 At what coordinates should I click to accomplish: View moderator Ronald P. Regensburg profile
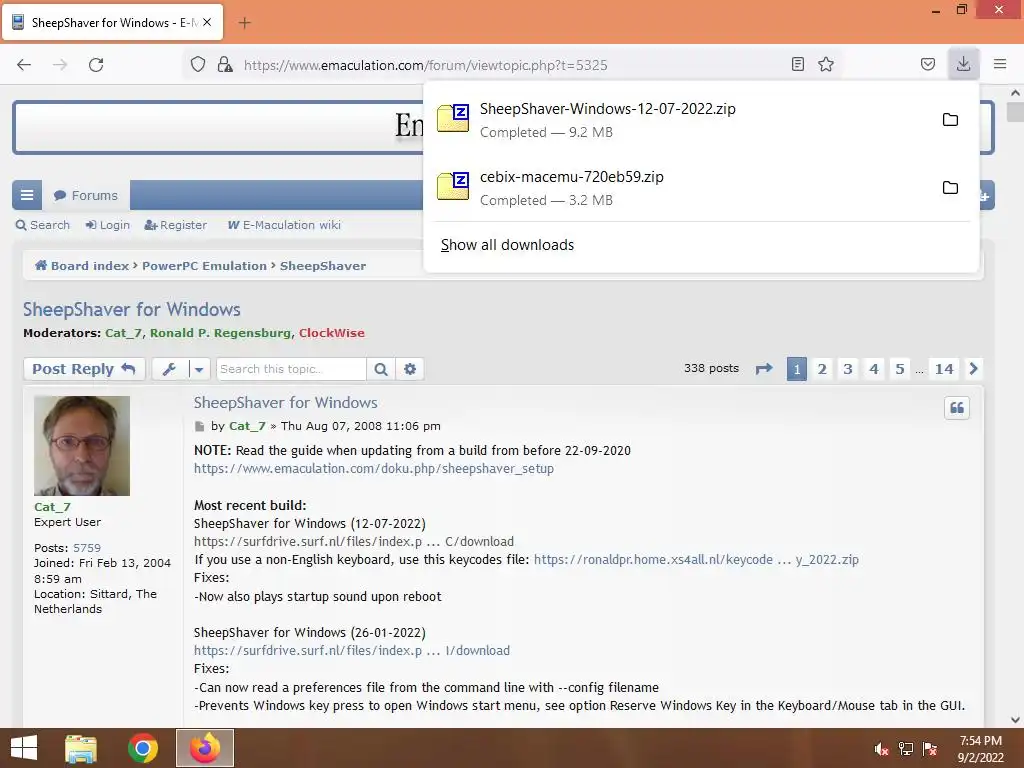point(220,333)
